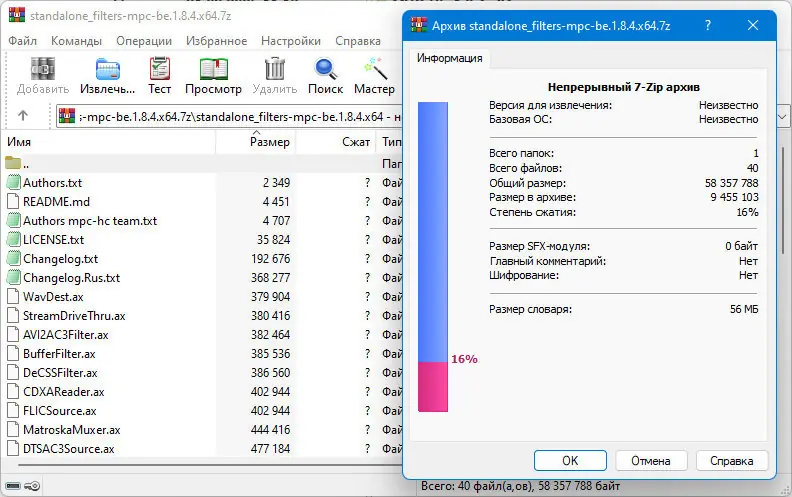
Task: Click the dialog help question mark
Action: coord(708,25)
